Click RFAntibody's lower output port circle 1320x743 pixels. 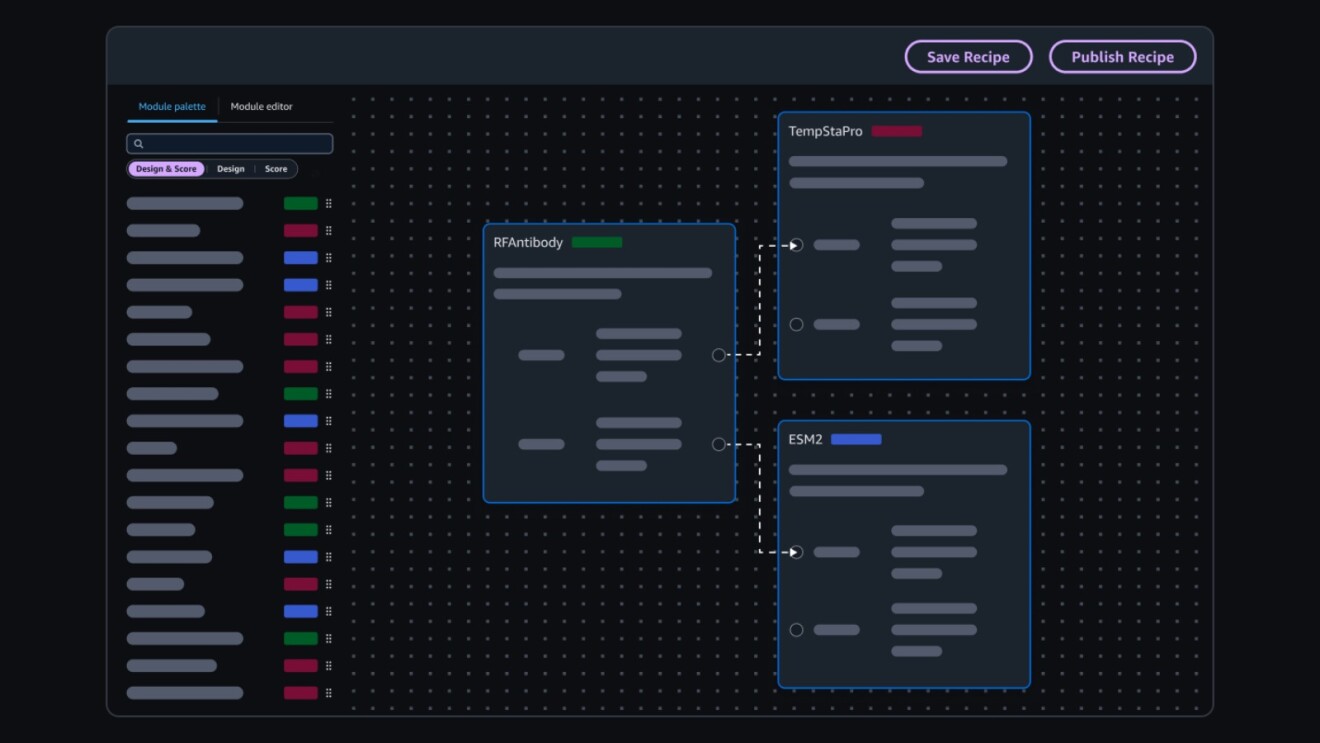(718, 444)
